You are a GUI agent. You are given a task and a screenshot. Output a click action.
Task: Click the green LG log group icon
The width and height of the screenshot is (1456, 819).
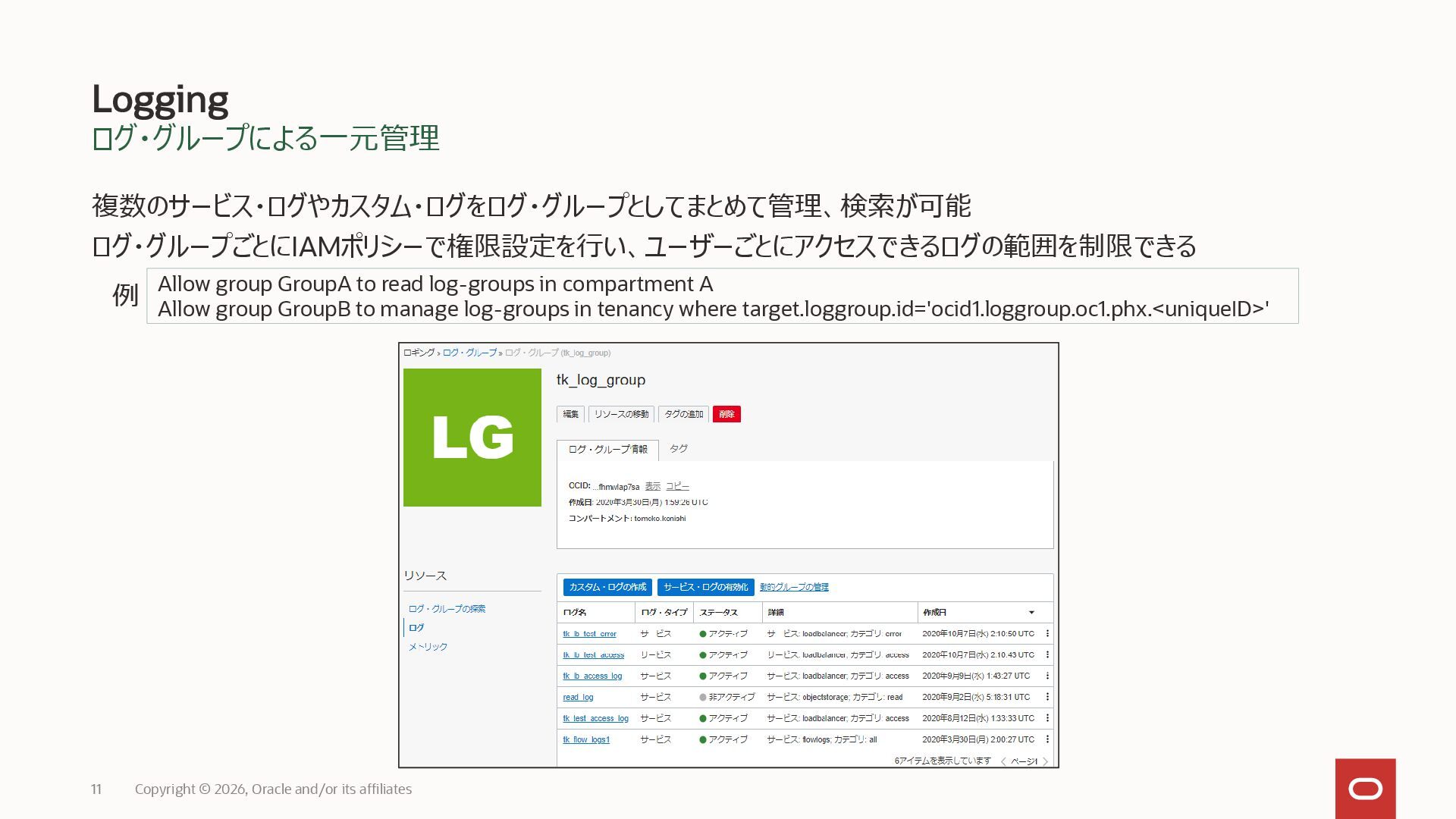(x=472, y=438)
